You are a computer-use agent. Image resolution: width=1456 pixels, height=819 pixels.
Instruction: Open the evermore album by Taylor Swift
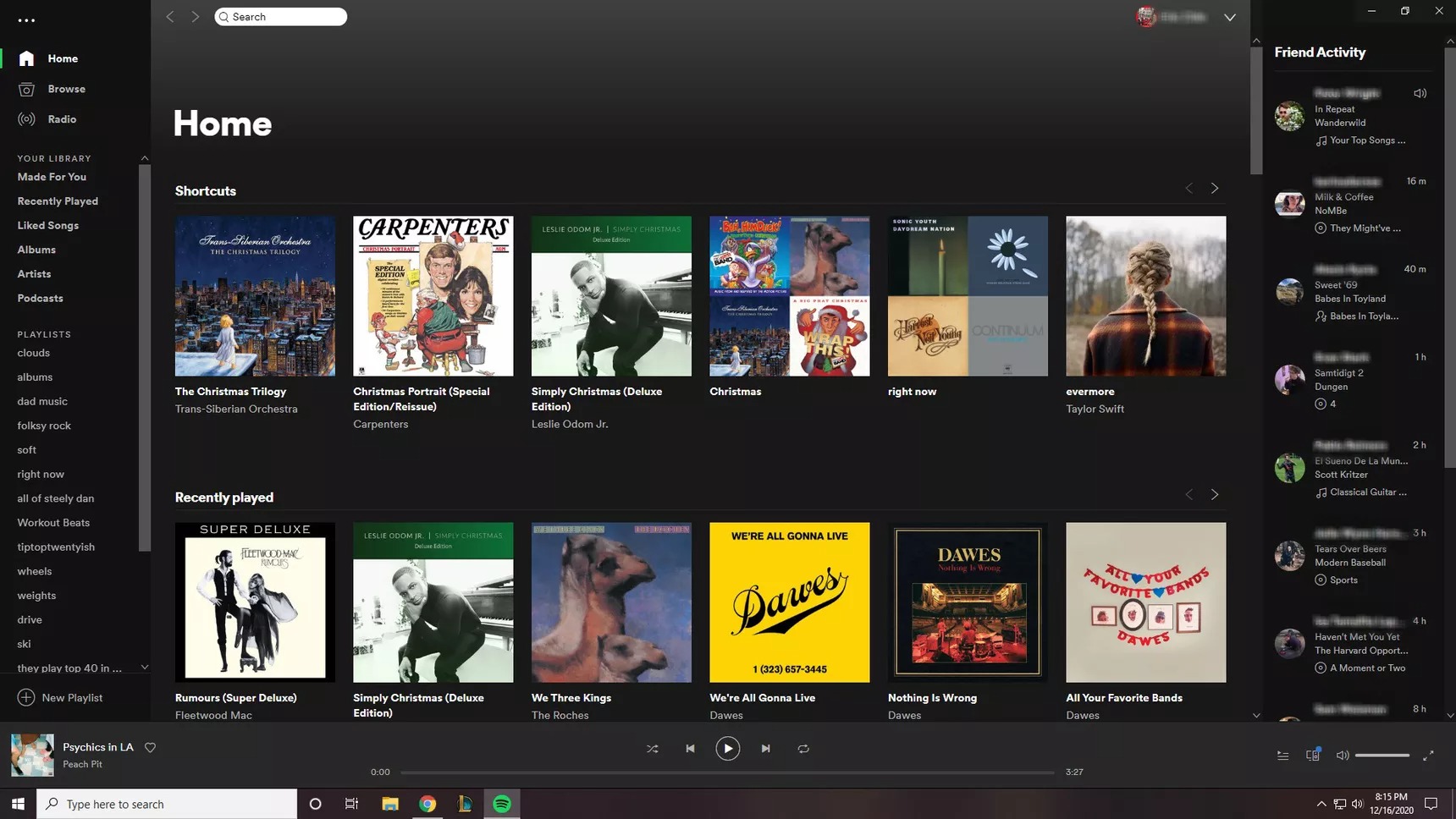click(1145, 295)
